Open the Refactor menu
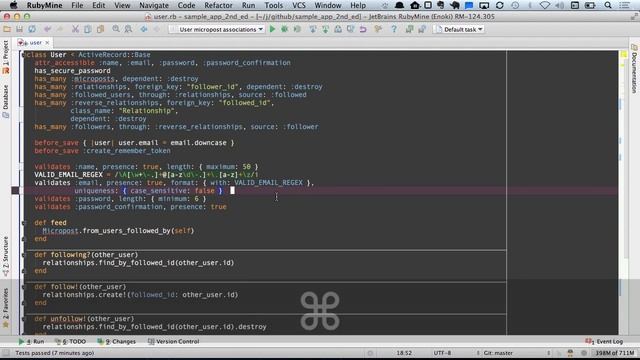 point(218,5)
